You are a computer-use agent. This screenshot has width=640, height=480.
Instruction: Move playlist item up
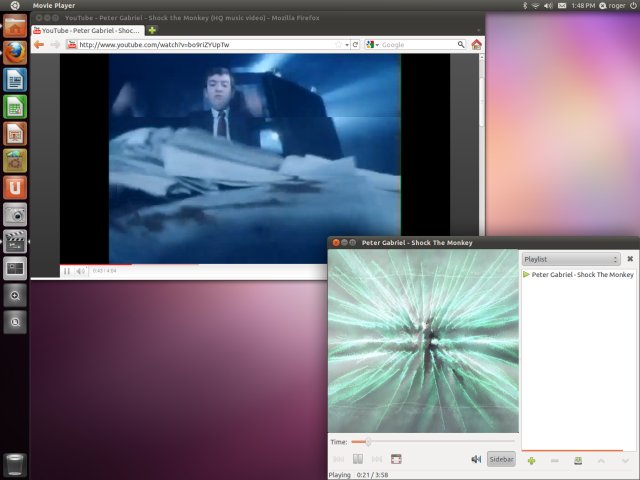[601, 461]
